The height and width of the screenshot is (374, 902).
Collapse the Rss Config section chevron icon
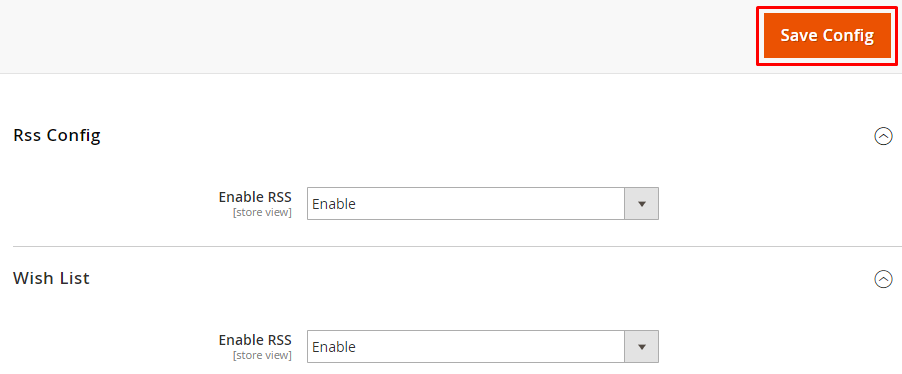(883, 136)
